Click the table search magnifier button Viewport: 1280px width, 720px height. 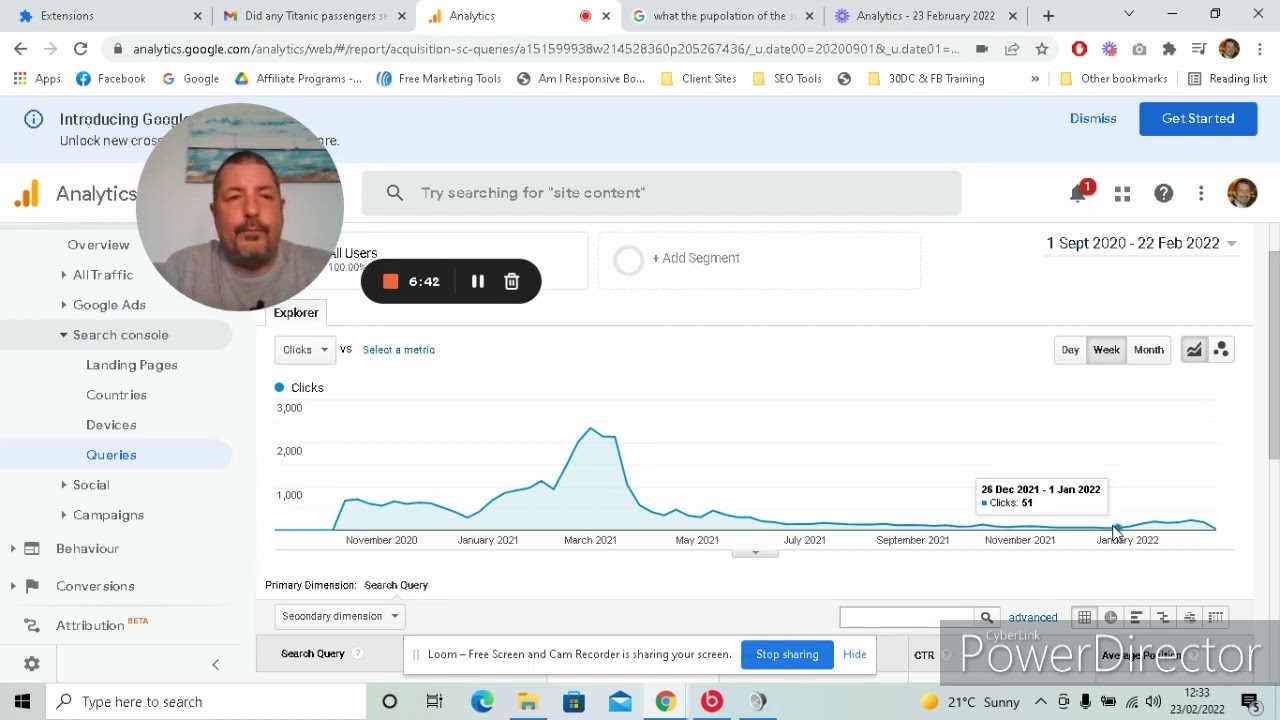click(987, 618)
